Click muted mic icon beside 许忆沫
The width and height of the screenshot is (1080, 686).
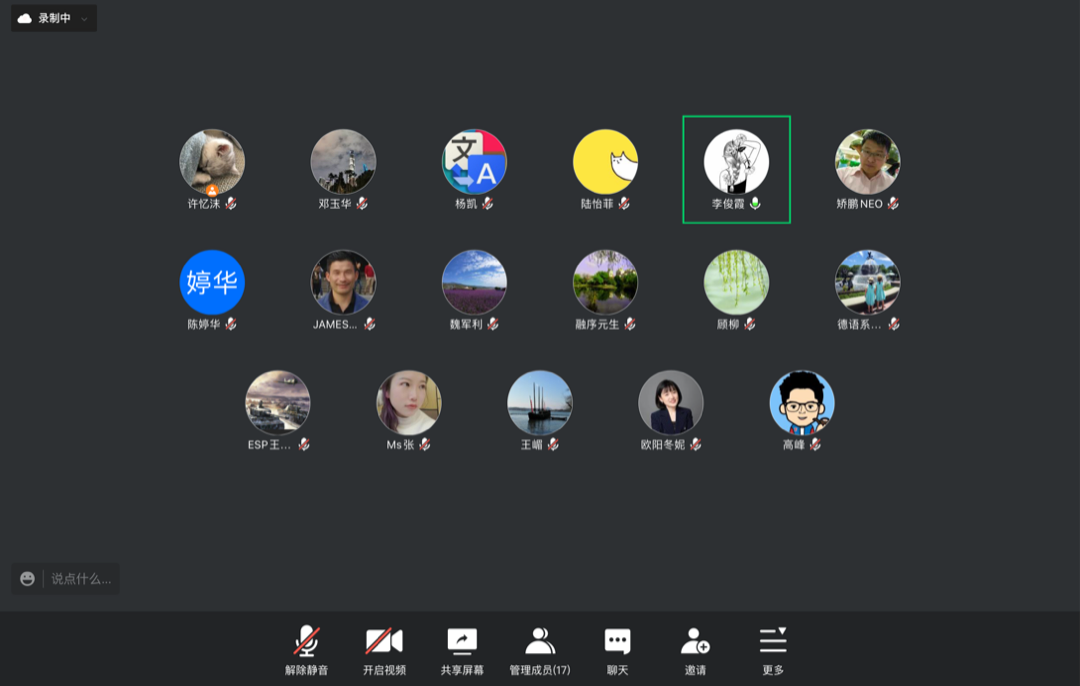[x=231, y=203]
